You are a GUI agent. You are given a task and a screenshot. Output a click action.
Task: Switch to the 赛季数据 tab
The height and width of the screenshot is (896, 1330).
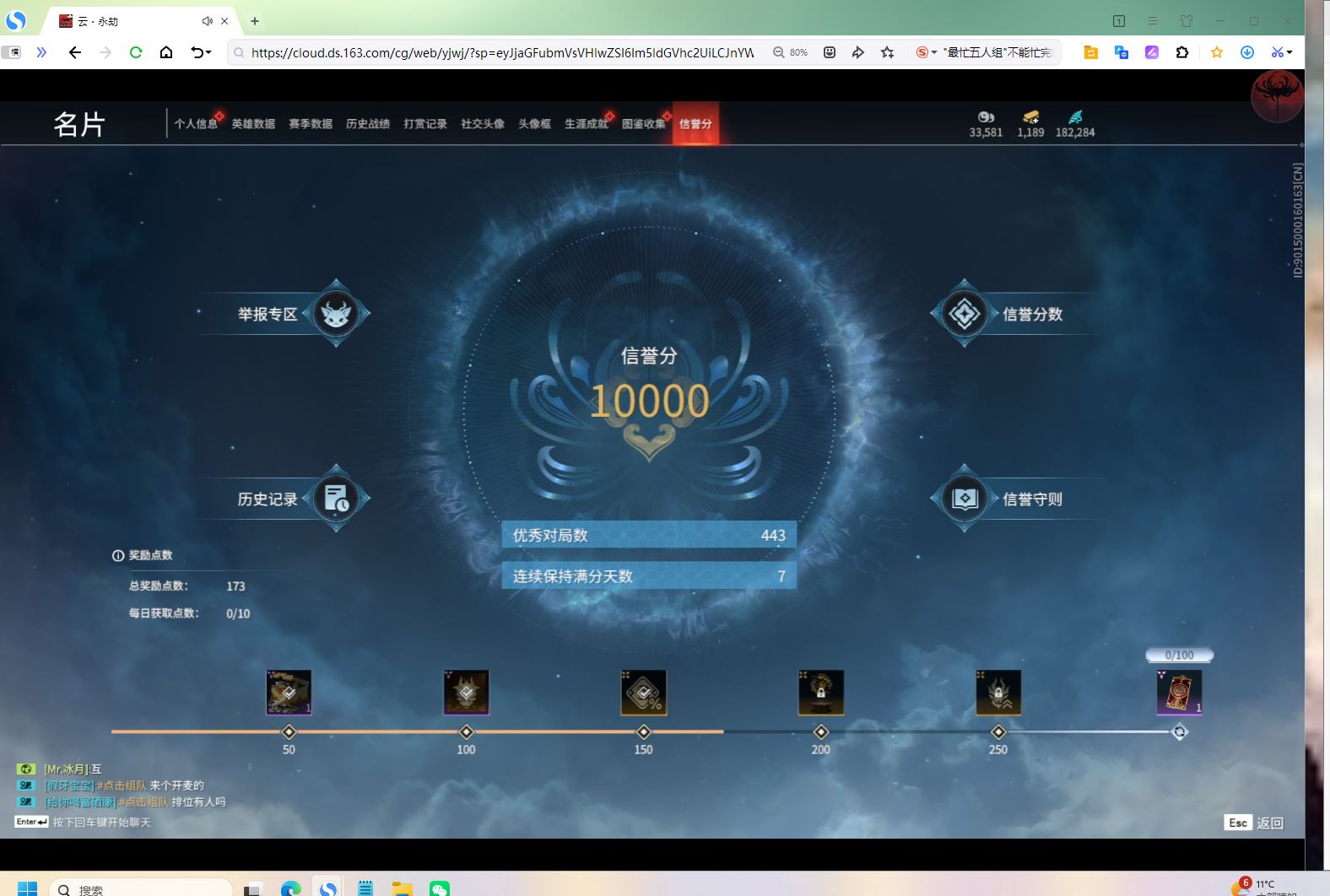(311, 123)
